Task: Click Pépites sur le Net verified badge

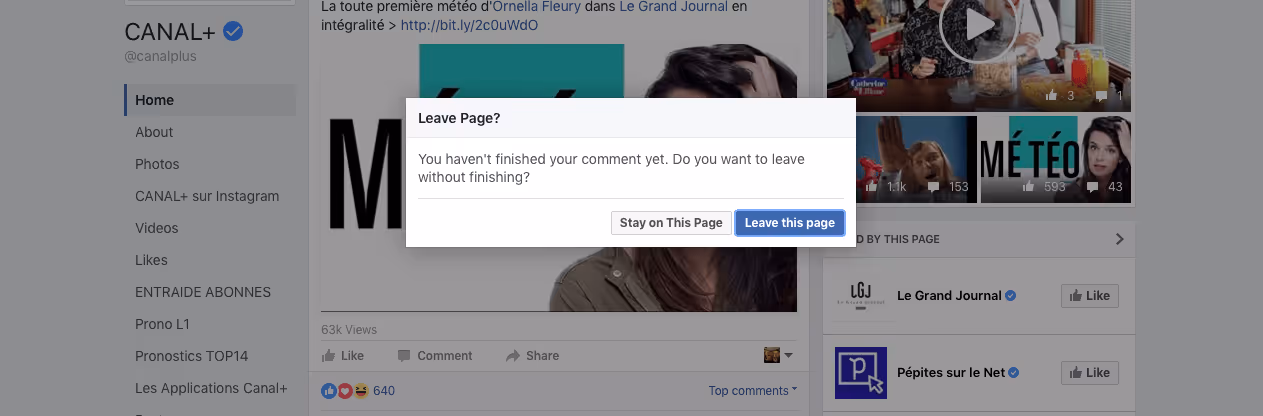Action: coord(1014,373)
